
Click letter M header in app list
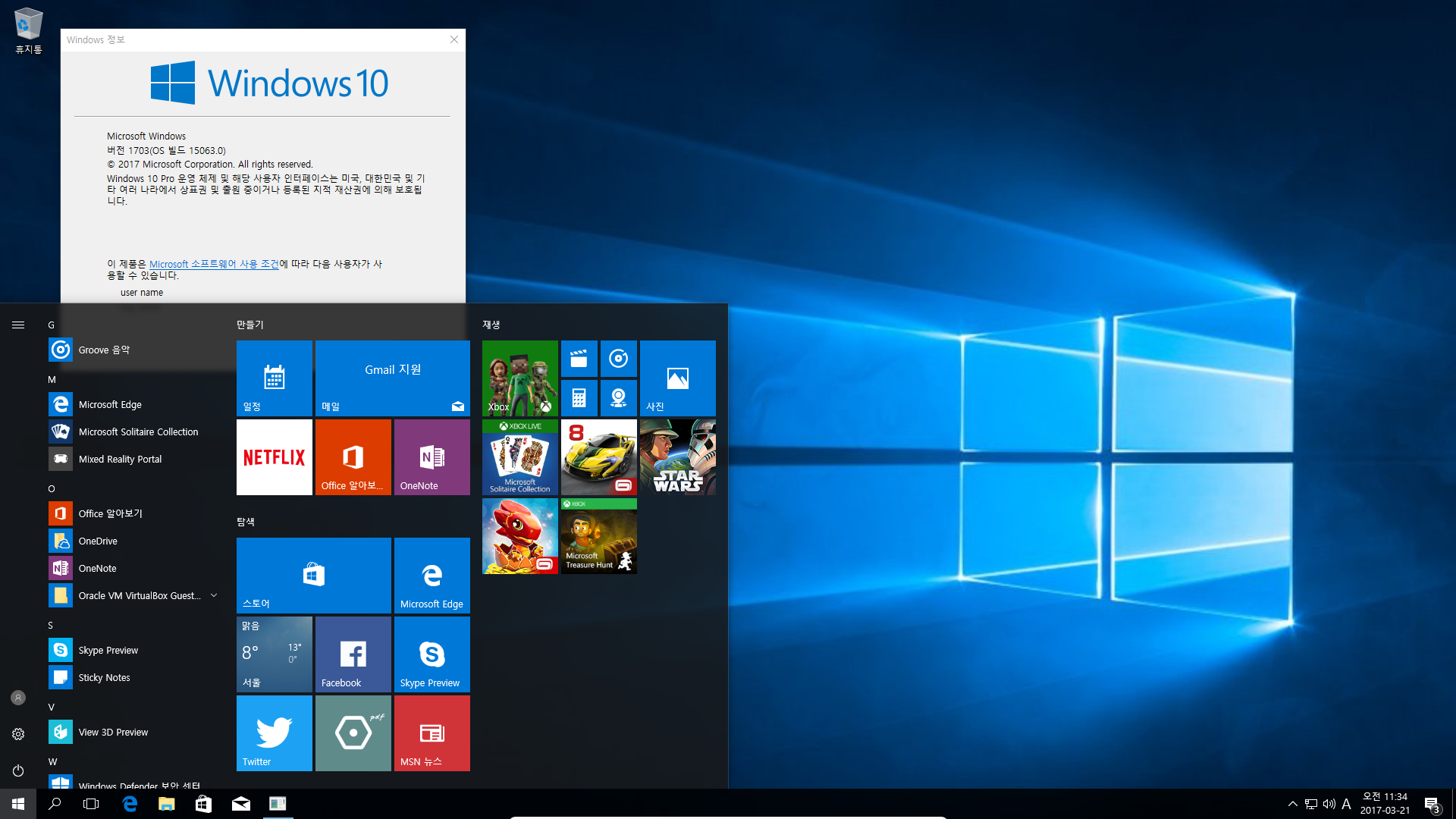[52, 379]
